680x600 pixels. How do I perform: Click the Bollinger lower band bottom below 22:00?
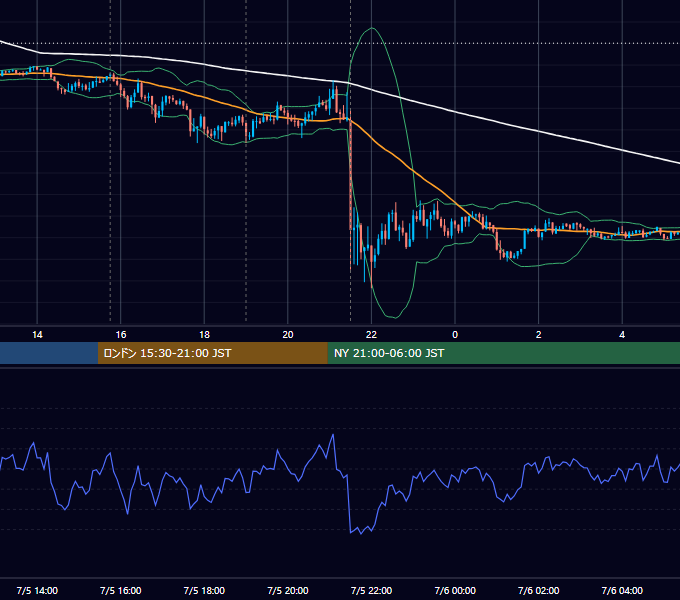pos(395,317)
